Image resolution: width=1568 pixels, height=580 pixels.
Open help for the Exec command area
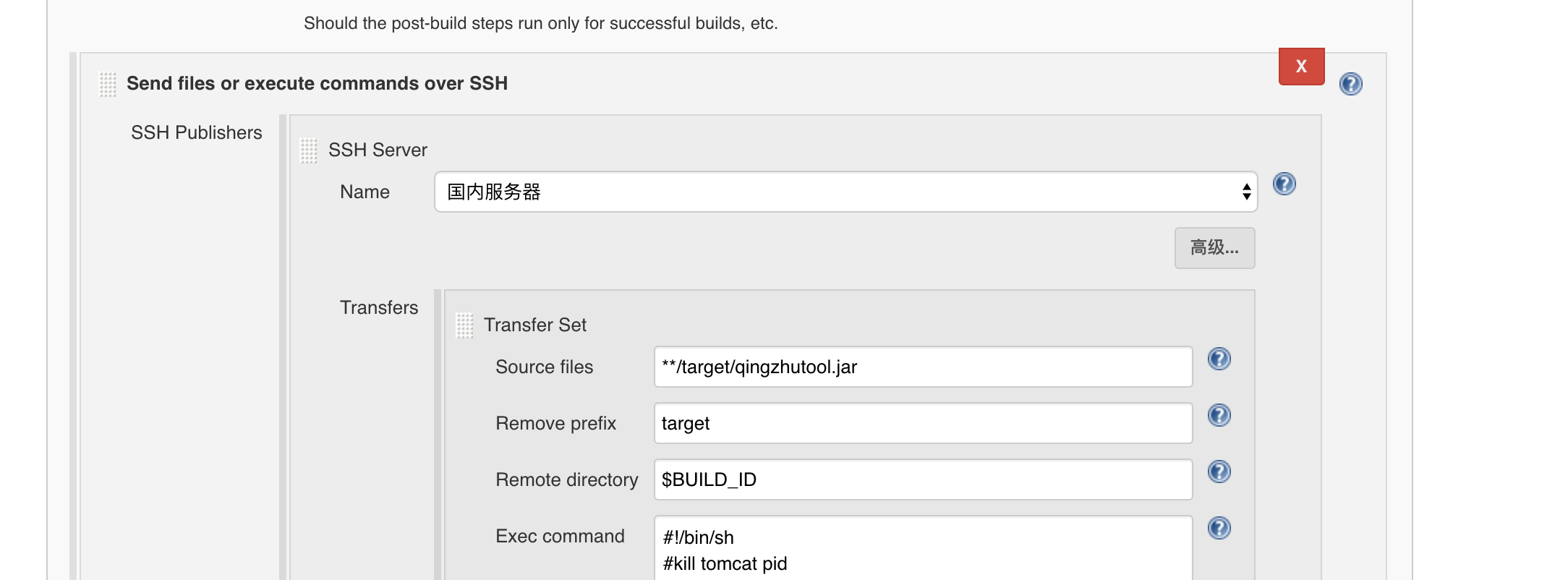click(1219, 528)
